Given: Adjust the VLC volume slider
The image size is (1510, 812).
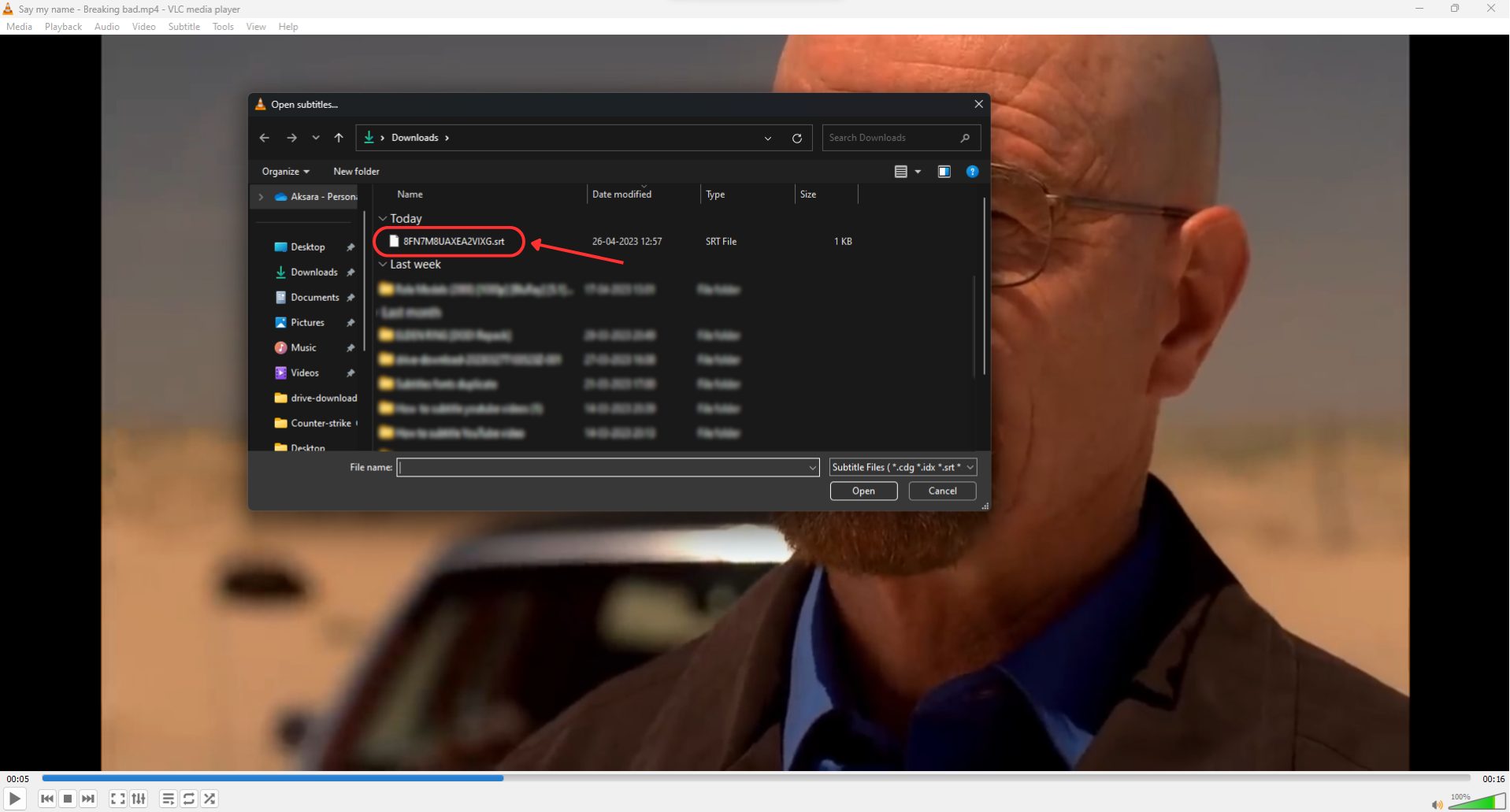Looking at the screenshot, I should point(1477,802).
